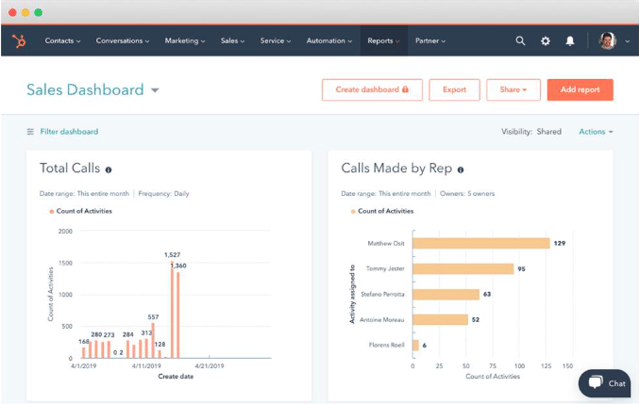Click the 'Frequency: Daily' text
This screenshot has width=639, height=404.
click(164, 194)
